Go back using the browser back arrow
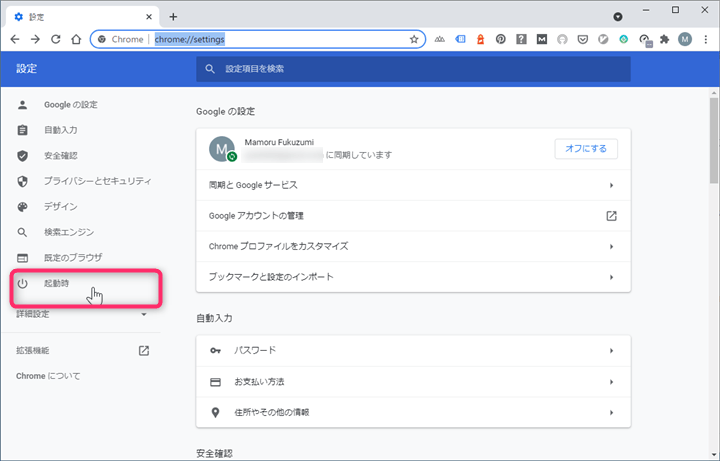The image size is (720, 461). pyautogui.click(x=15, y=39)
